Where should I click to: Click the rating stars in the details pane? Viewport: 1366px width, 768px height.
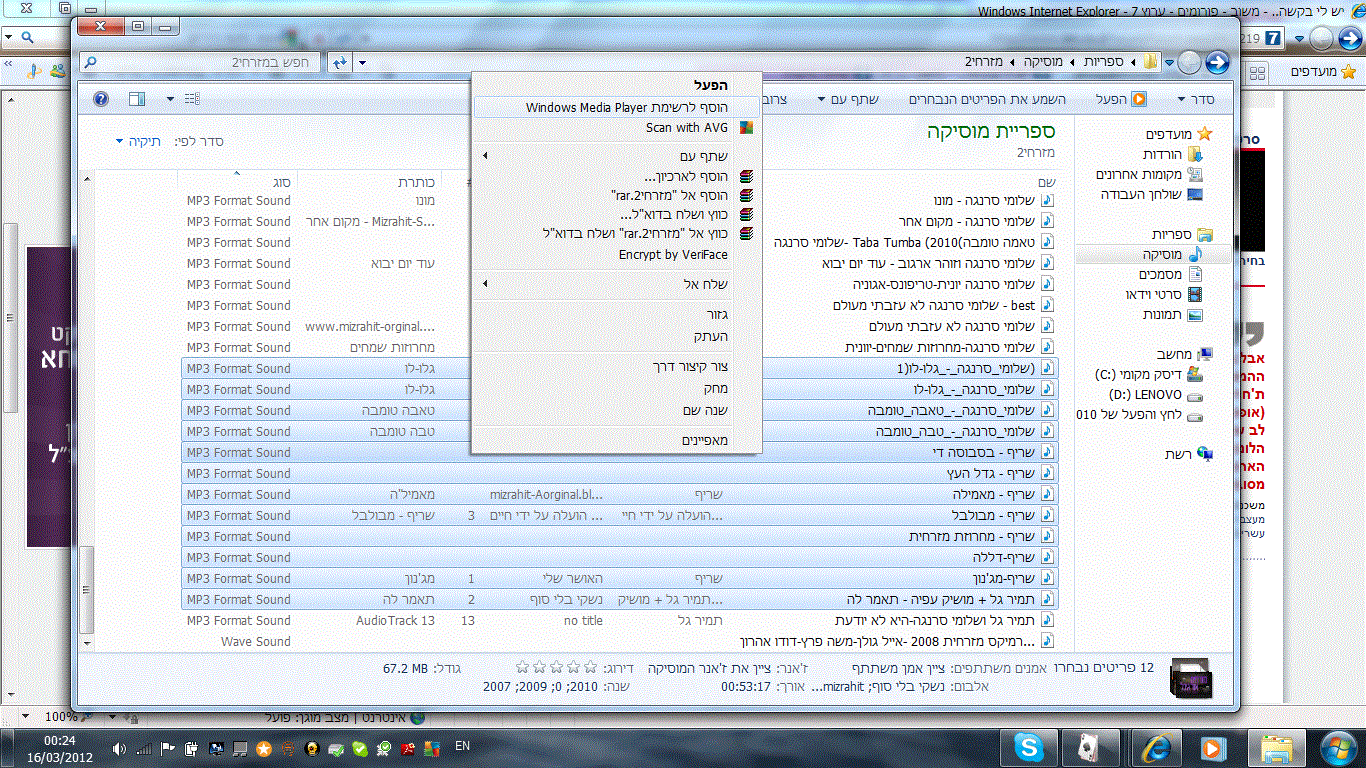[x=549, y=667]
